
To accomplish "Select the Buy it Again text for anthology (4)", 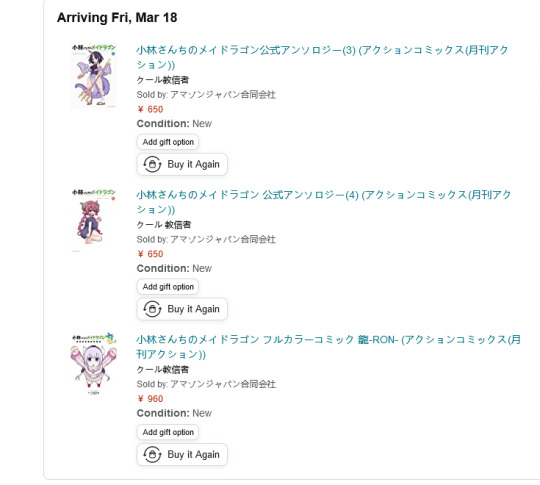I will [193, 309].
